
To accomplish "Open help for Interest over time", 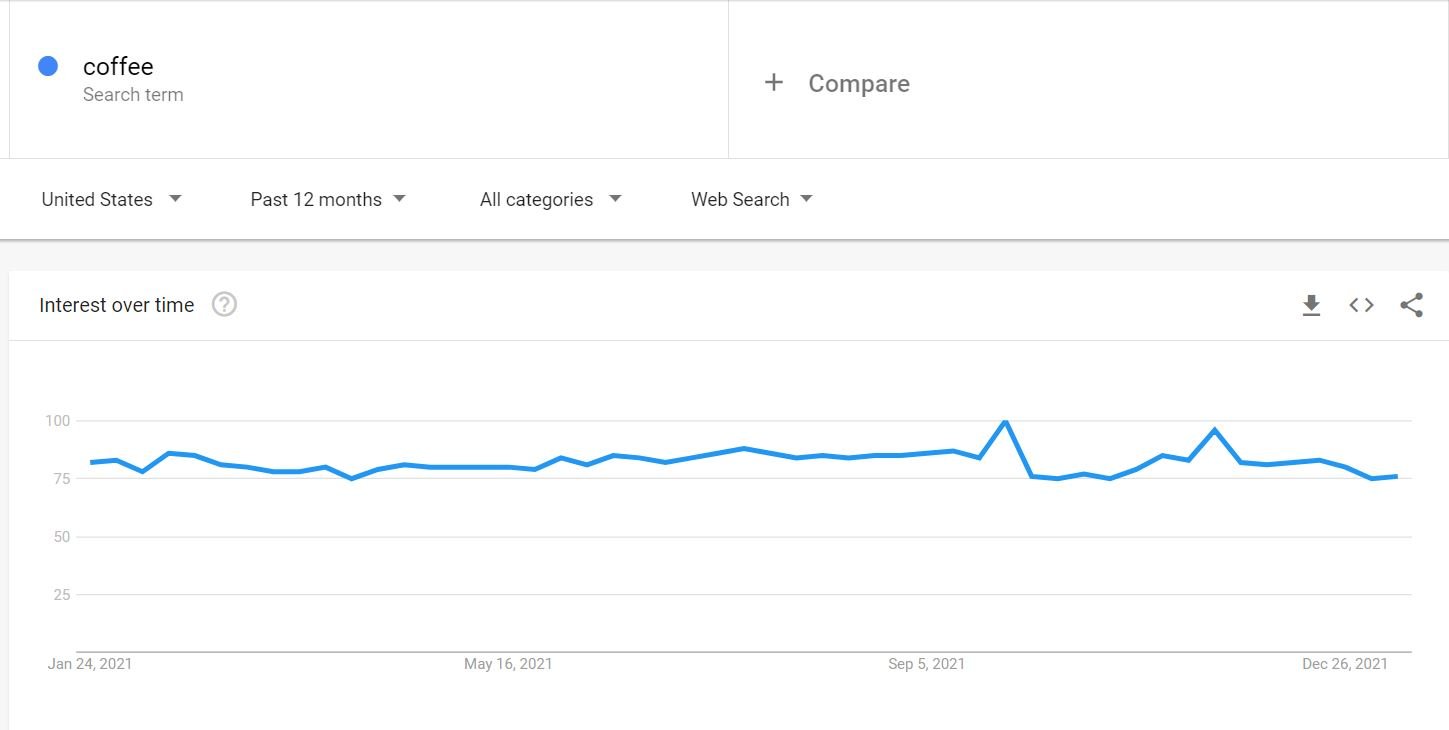I will 225,305.
